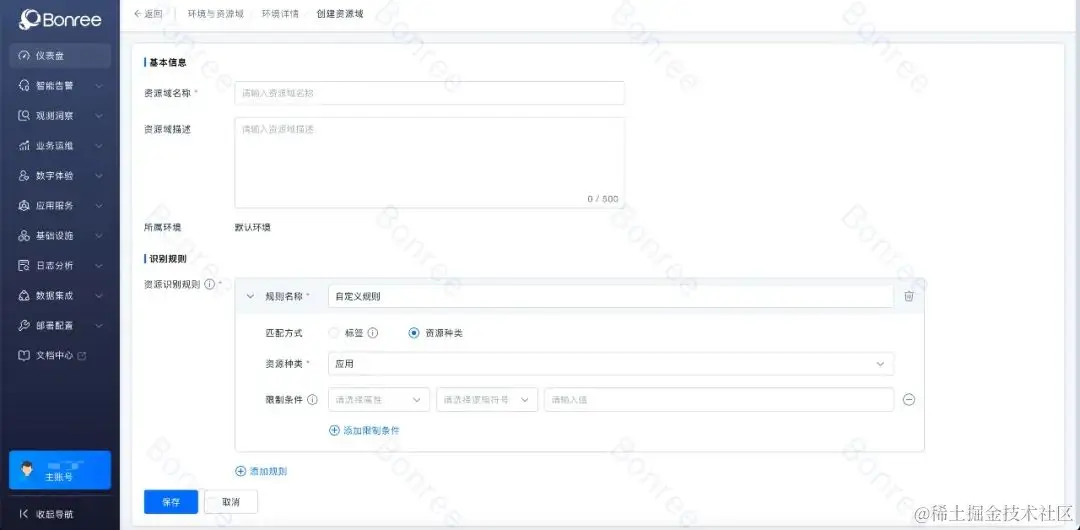Image resolution: width=1080 pixels, height=530 pixels.
Task: Collapse the 规则名称 rule panel chevron
Action: point(251,296)
